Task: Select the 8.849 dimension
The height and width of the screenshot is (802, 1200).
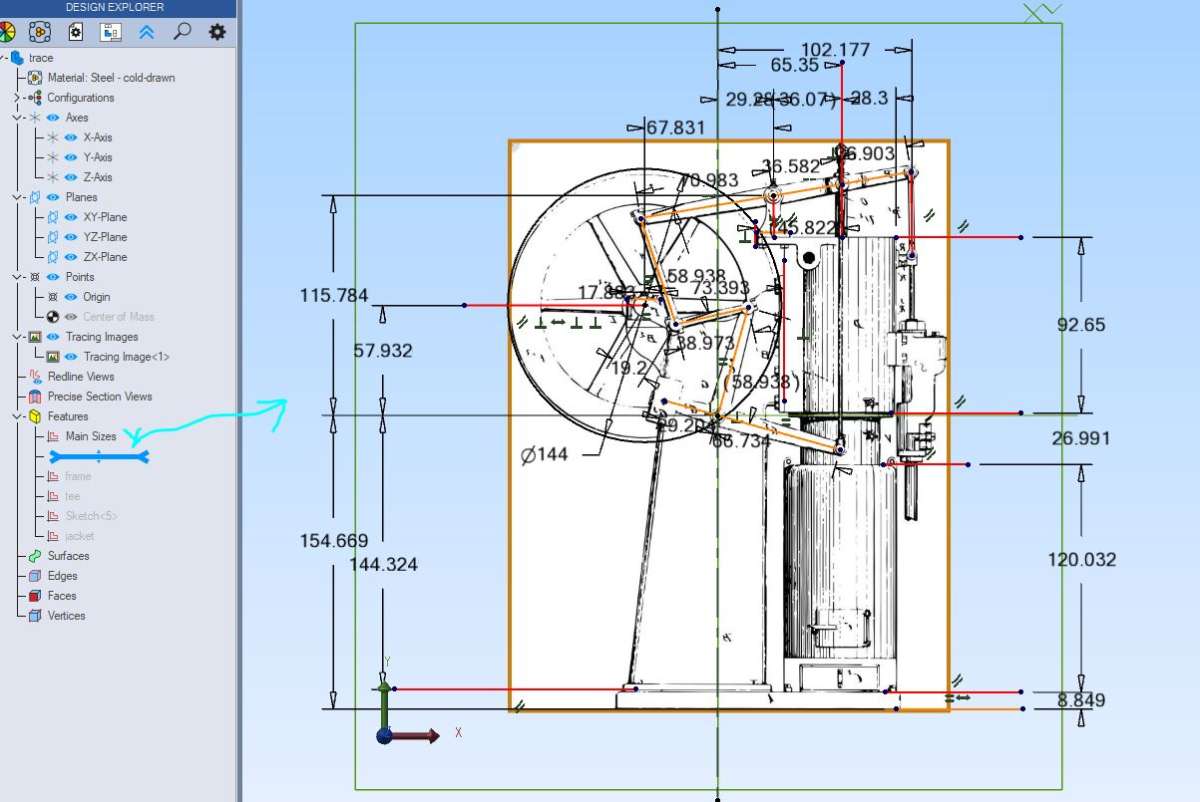Action: coord(1081,700)
